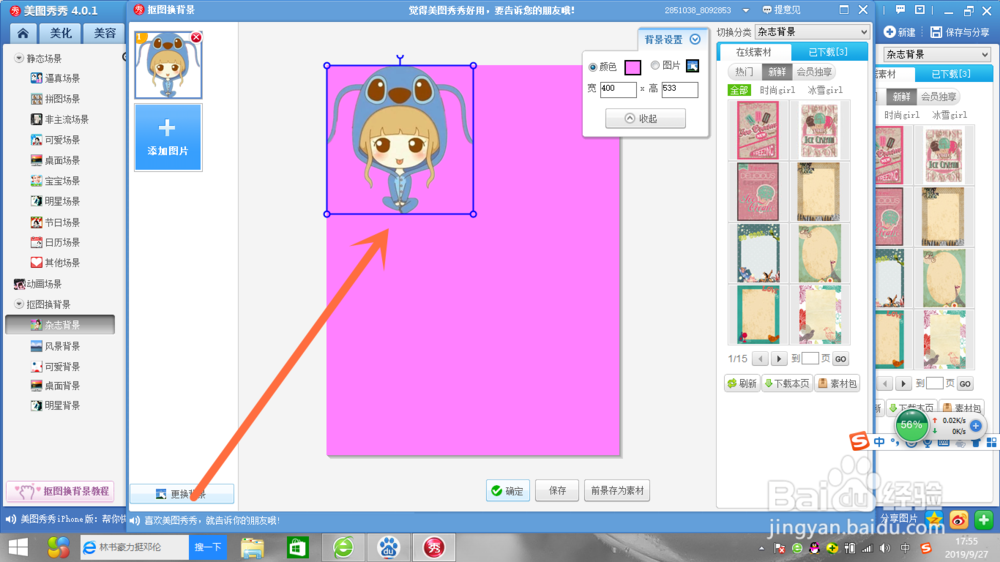Select the 会员独享 filter tab
The image size is (1000, 562).
(x=814, y=71)
